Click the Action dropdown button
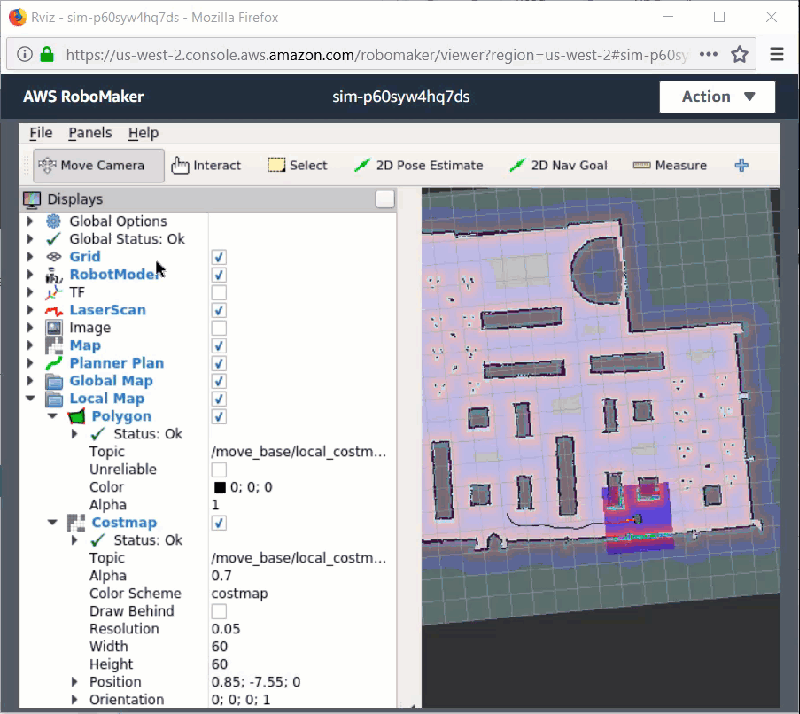This screenshot has width=800, height=714. [717, 97]
